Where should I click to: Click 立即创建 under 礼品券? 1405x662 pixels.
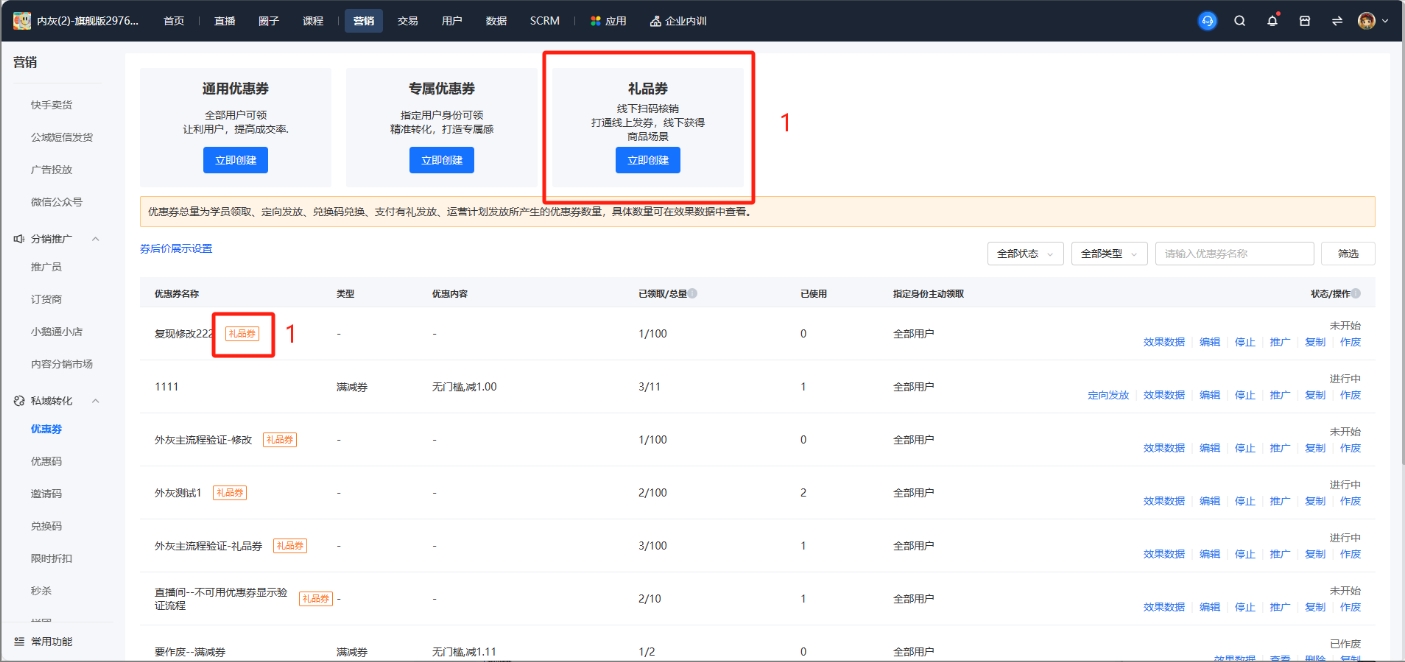pos(647,160)
